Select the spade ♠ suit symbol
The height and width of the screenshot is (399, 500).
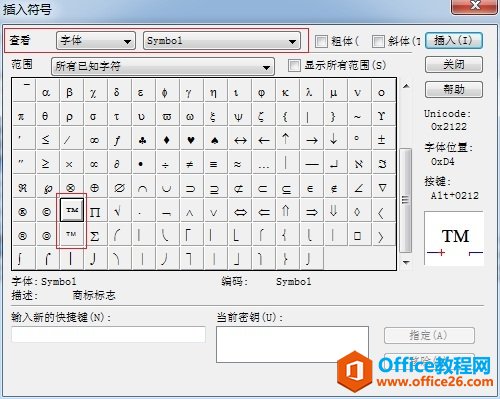[215, 139]
